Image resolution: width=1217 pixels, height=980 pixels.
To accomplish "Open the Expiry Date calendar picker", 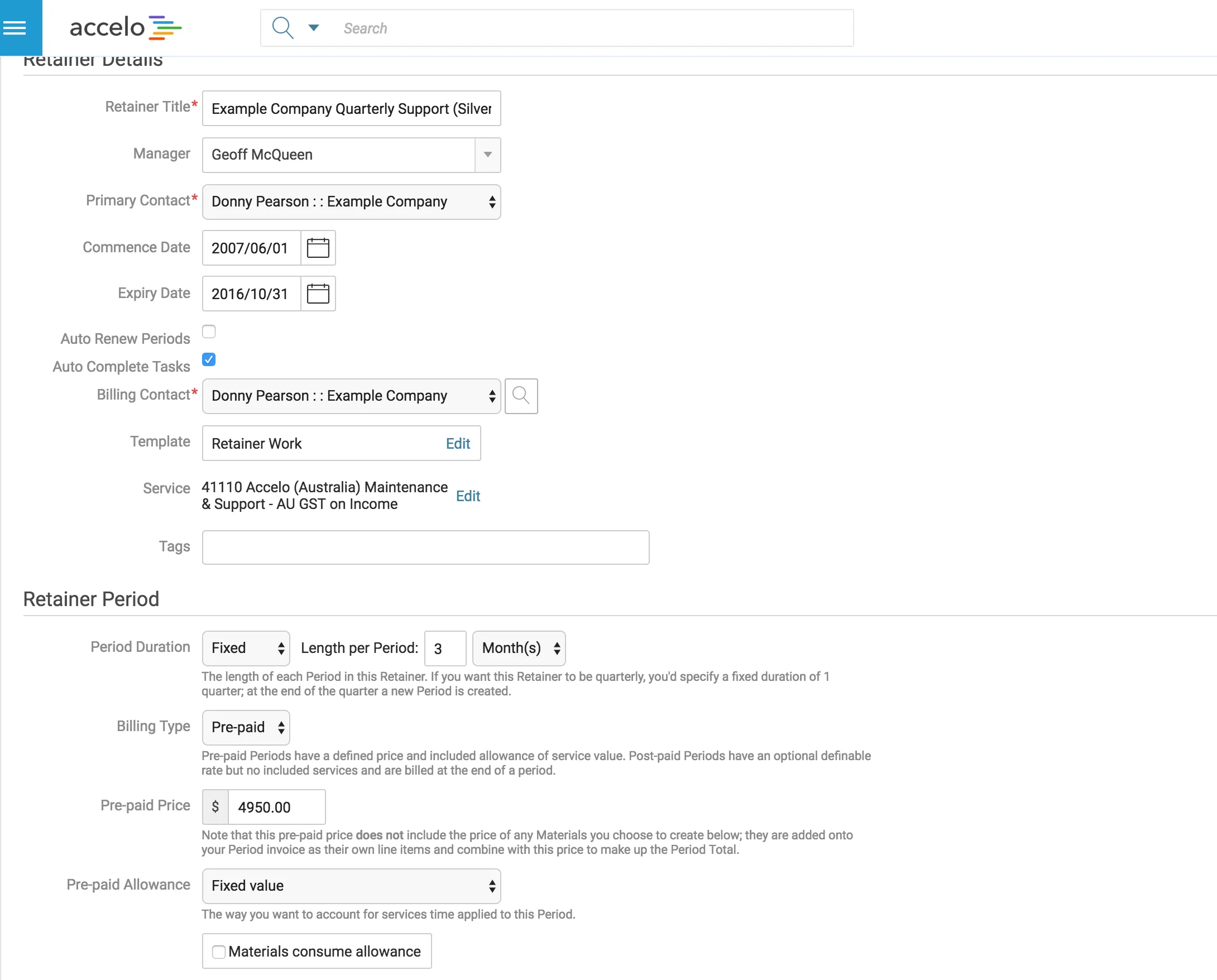I will [x=318, y=294].
